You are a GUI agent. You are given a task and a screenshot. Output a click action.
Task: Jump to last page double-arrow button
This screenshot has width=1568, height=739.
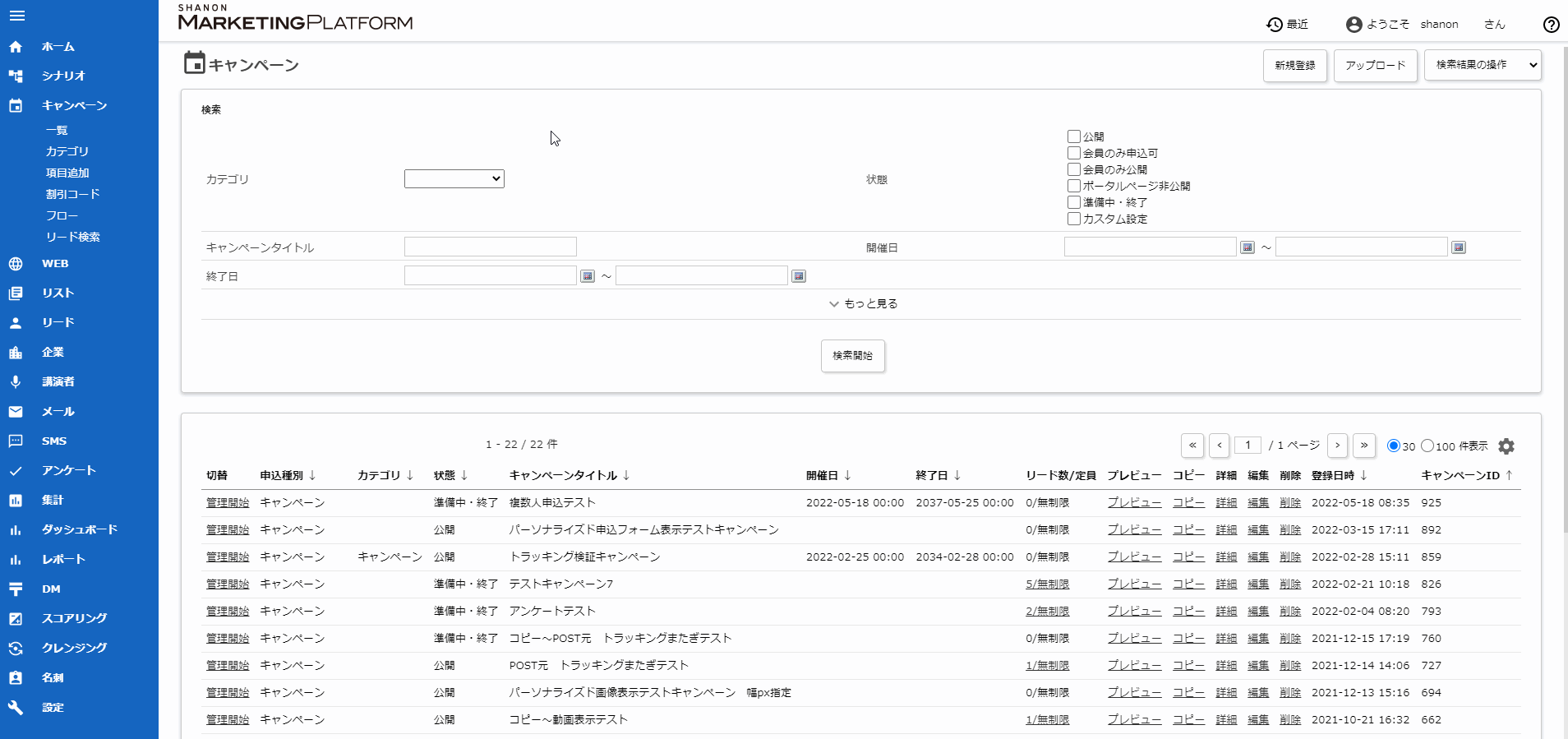click(x=1364, y=446)
